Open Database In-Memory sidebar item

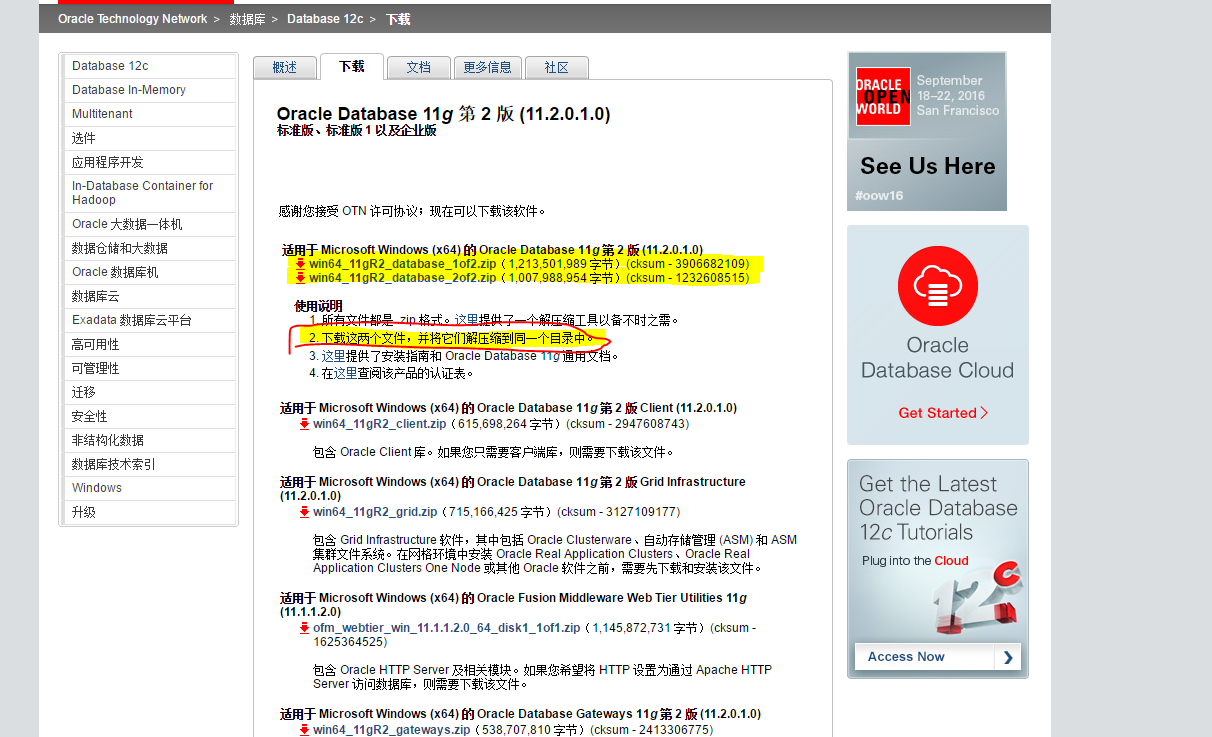point(150,90)
